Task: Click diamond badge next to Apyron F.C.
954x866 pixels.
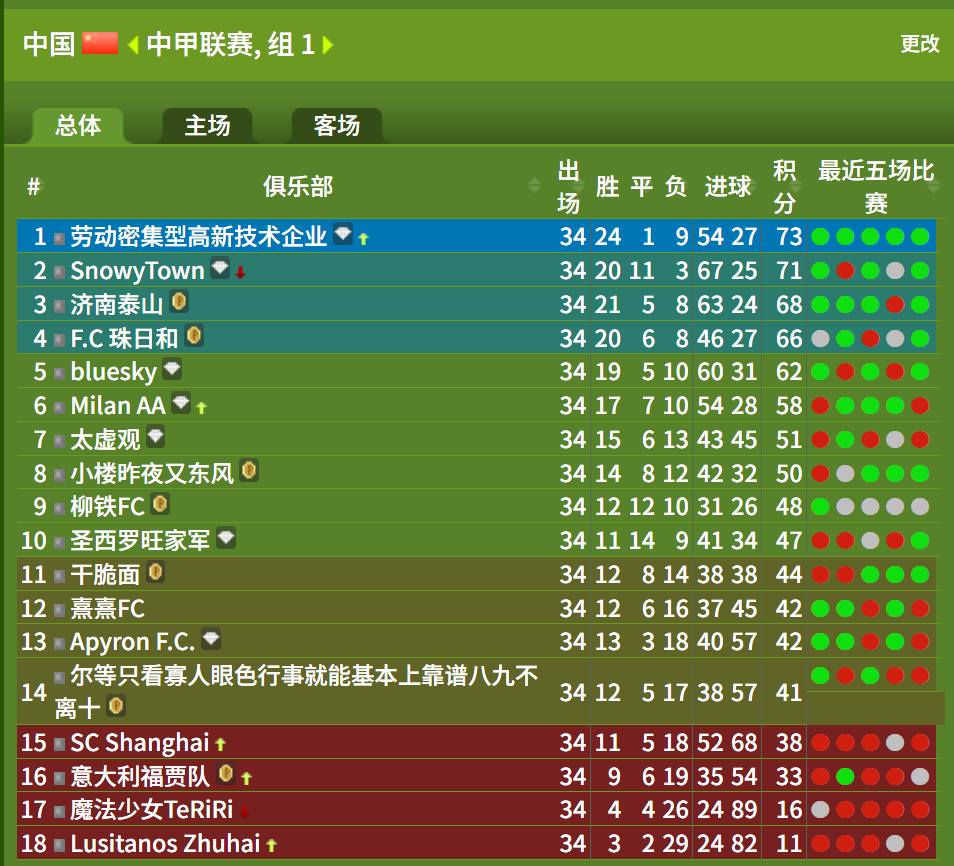Action: [211, 639]
